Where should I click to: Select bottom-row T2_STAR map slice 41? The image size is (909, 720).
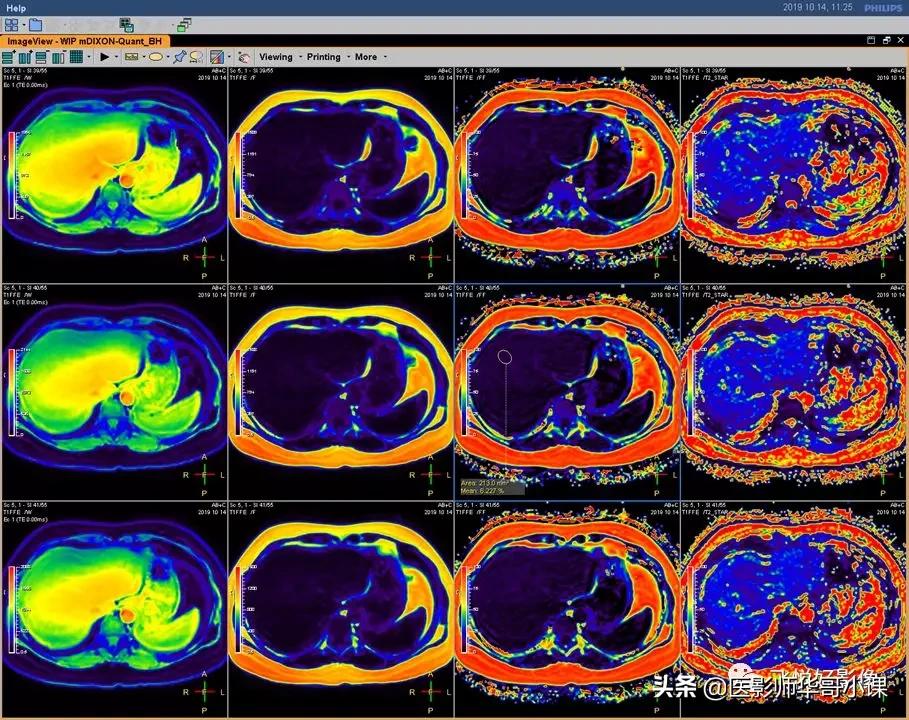(x=794, y=609)
